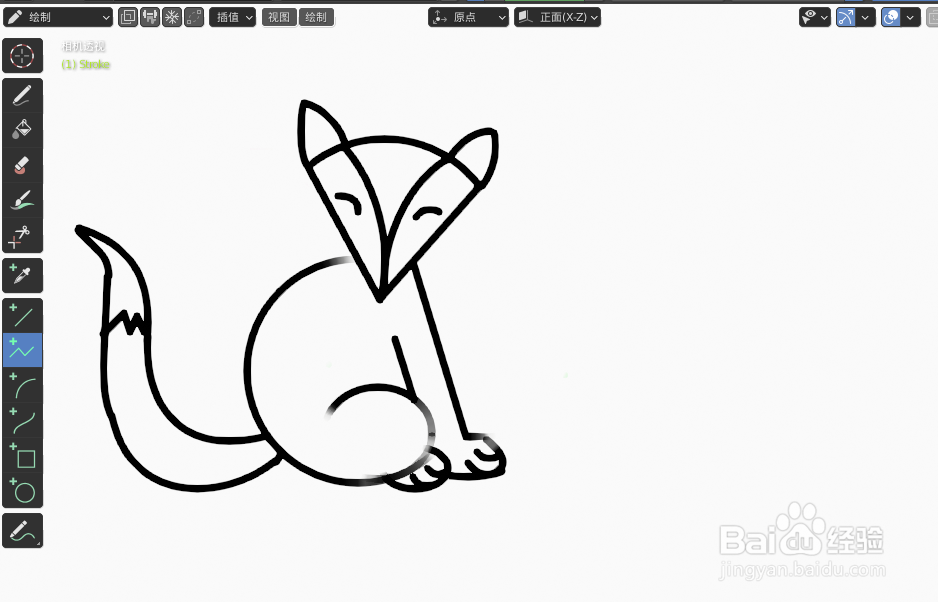
Task: Click the 绘制 menu header button
Action: (x=316, y=17)
